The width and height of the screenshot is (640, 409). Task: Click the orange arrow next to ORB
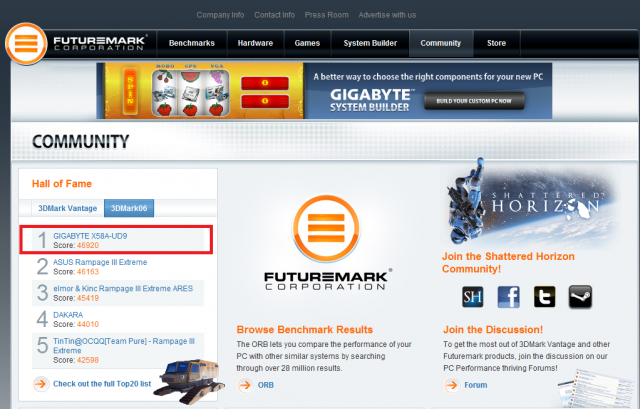[246, 385]
